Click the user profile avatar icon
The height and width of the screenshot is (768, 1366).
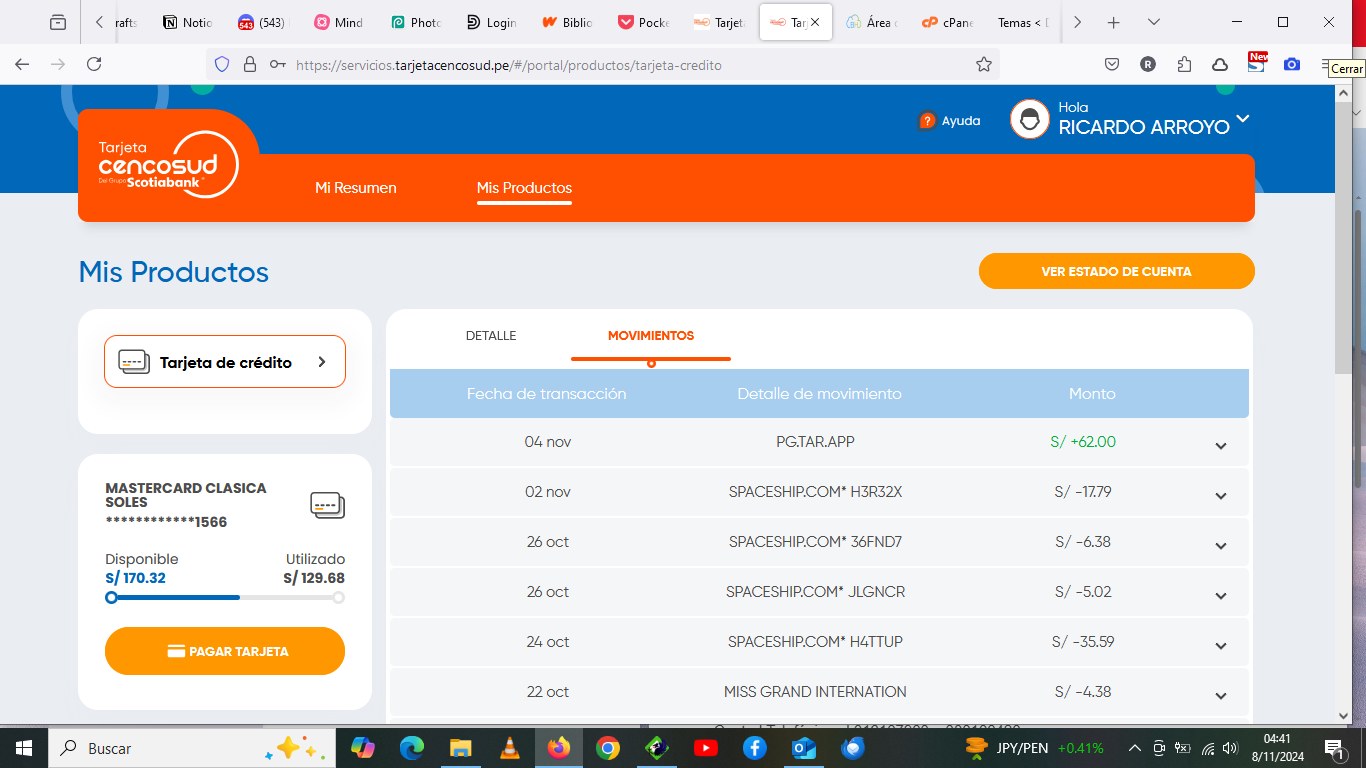pos(1029,119)
